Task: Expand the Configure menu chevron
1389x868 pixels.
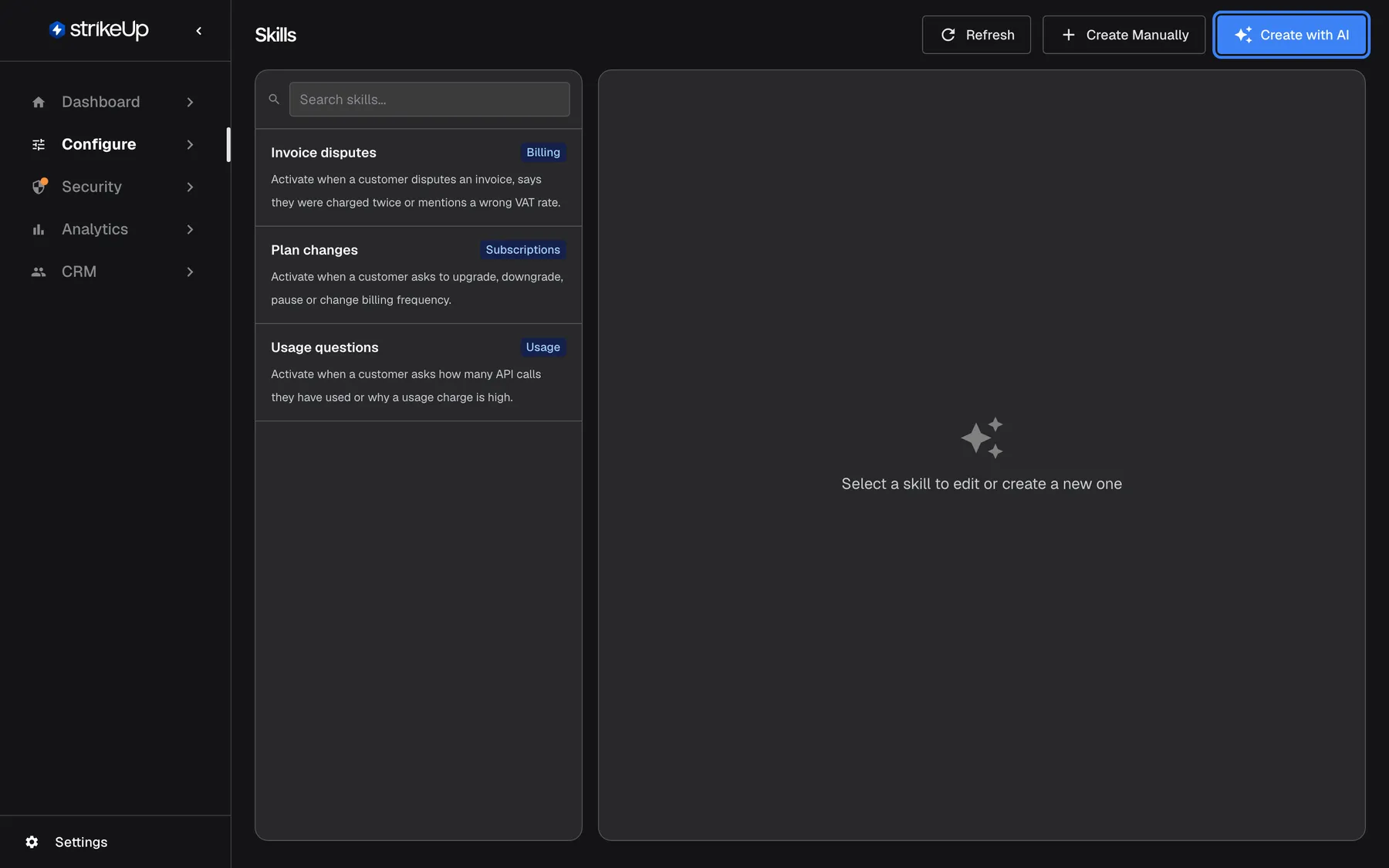Action: (190, 144)
